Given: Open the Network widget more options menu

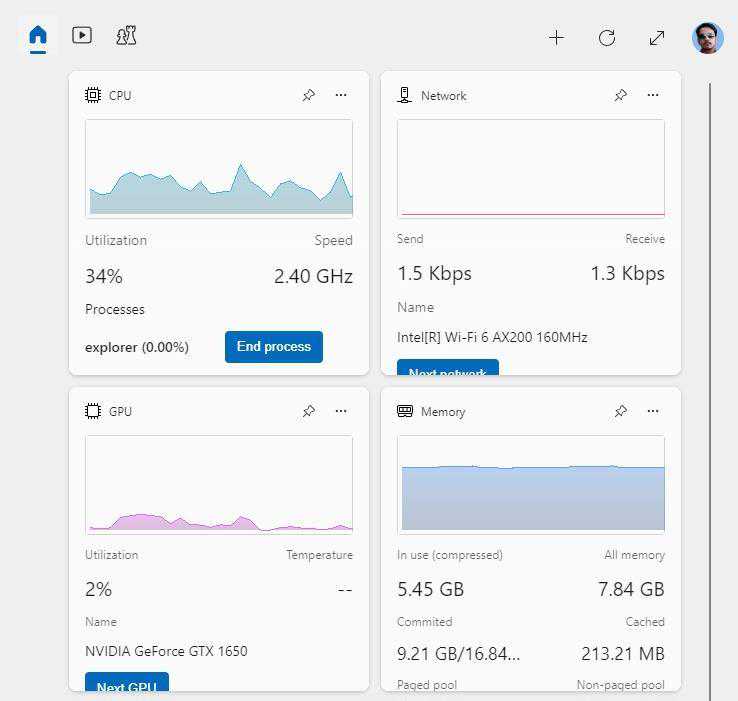Looking at the screenshot, I should pyautogui.click(x=653, y=95).
